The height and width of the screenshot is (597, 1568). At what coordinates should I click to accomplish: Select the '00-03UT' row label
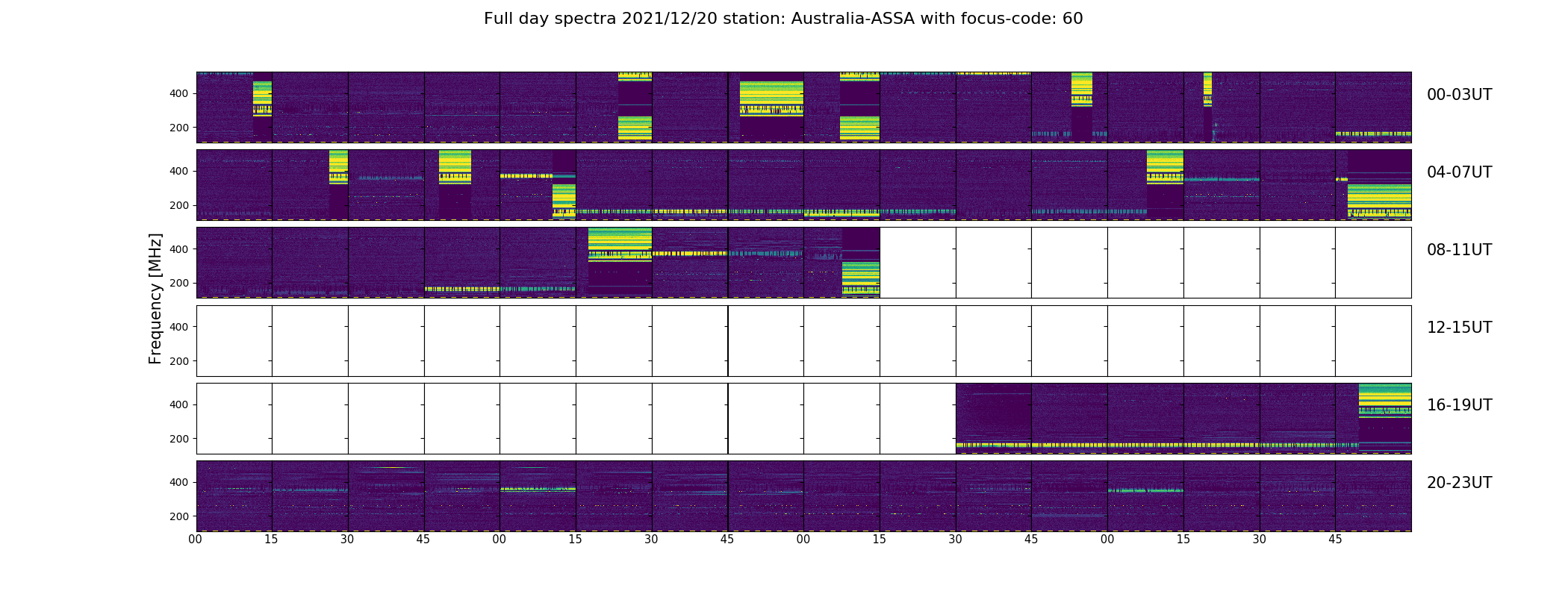pyautogui.click(x=1459, y=95)
